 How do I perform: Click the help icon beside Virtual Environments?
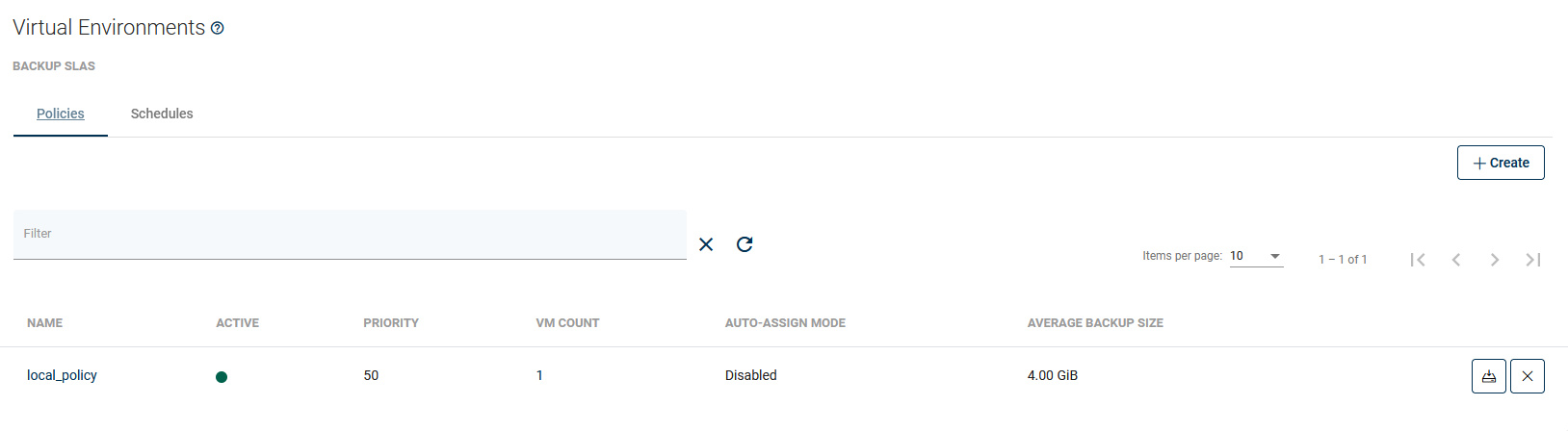click(x=218, y=29)
